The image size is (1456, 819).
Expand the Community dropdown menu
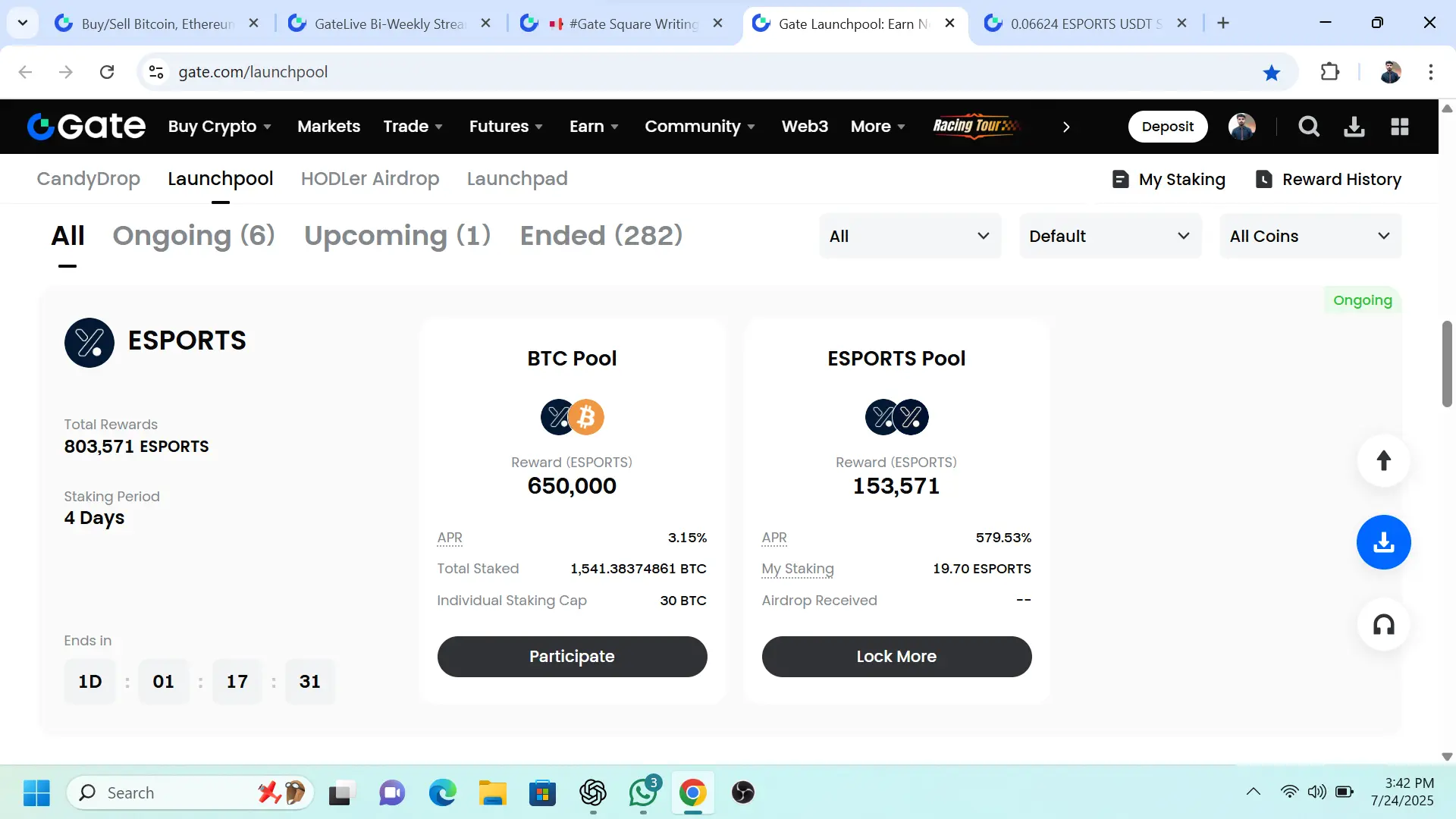point(701,127)
